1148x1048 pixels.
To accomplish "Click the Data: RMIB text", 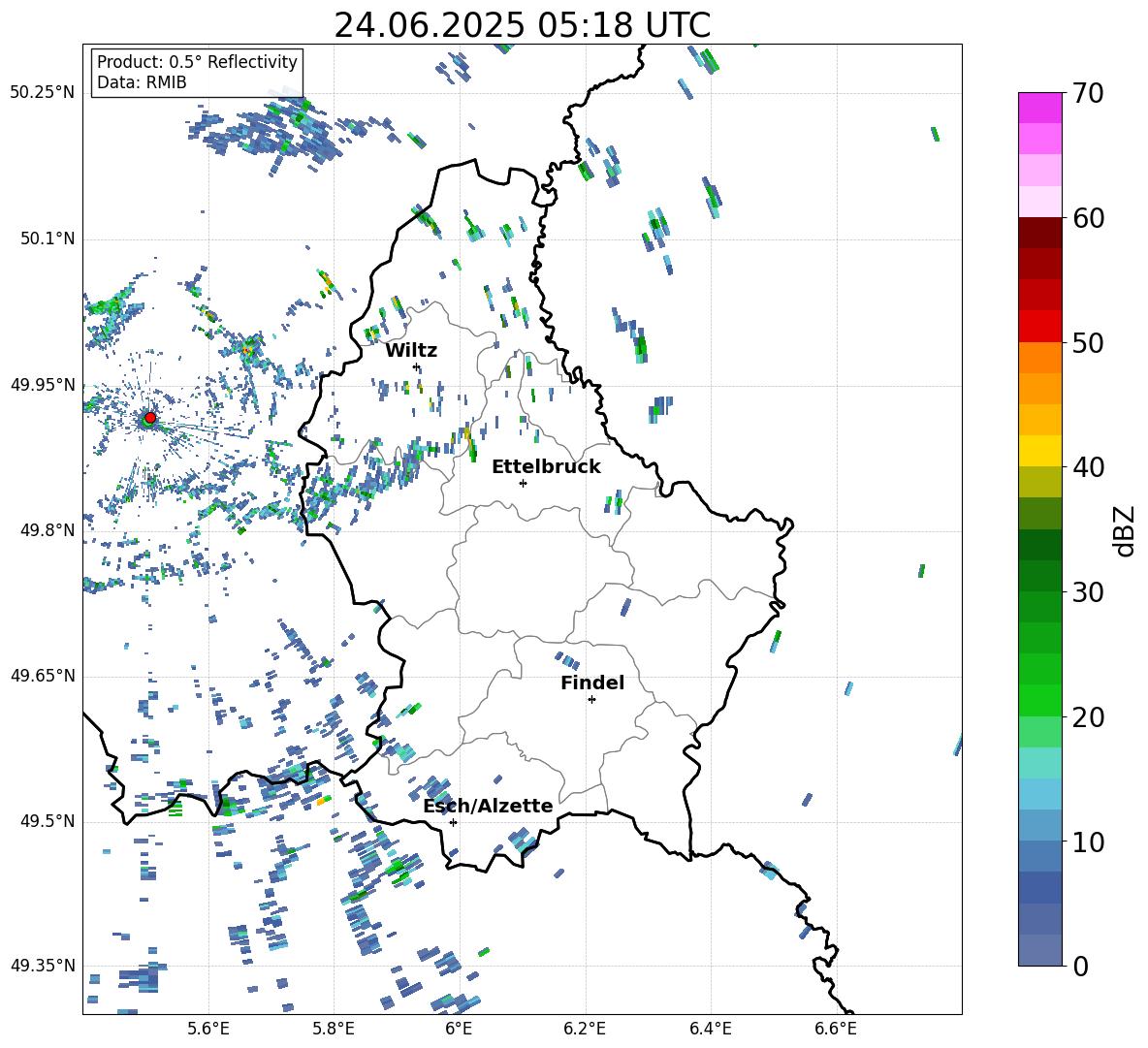I will click(x=142, y=82).
